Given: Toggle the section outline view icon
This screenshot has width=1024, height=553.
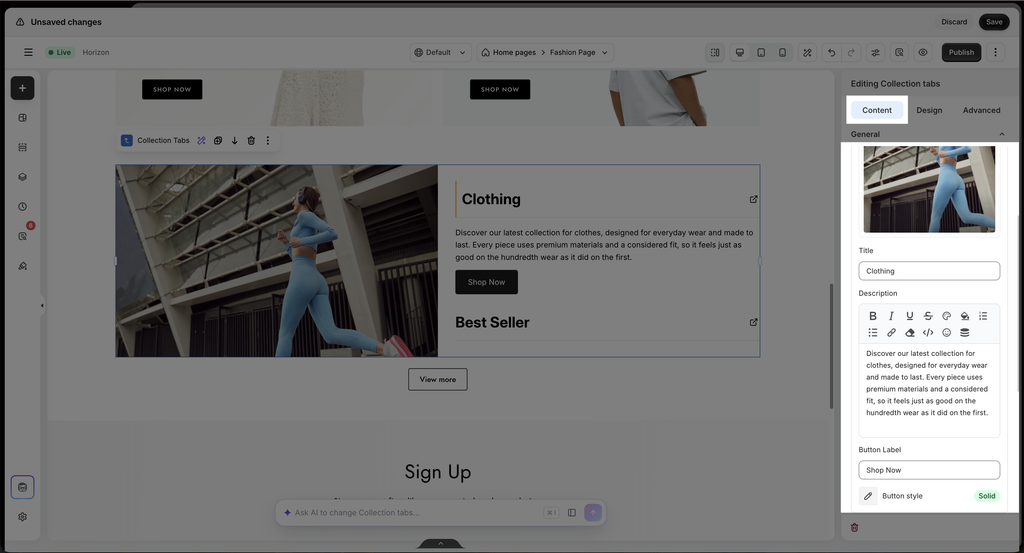Looking at the screenshot, I should click(715, 52).
